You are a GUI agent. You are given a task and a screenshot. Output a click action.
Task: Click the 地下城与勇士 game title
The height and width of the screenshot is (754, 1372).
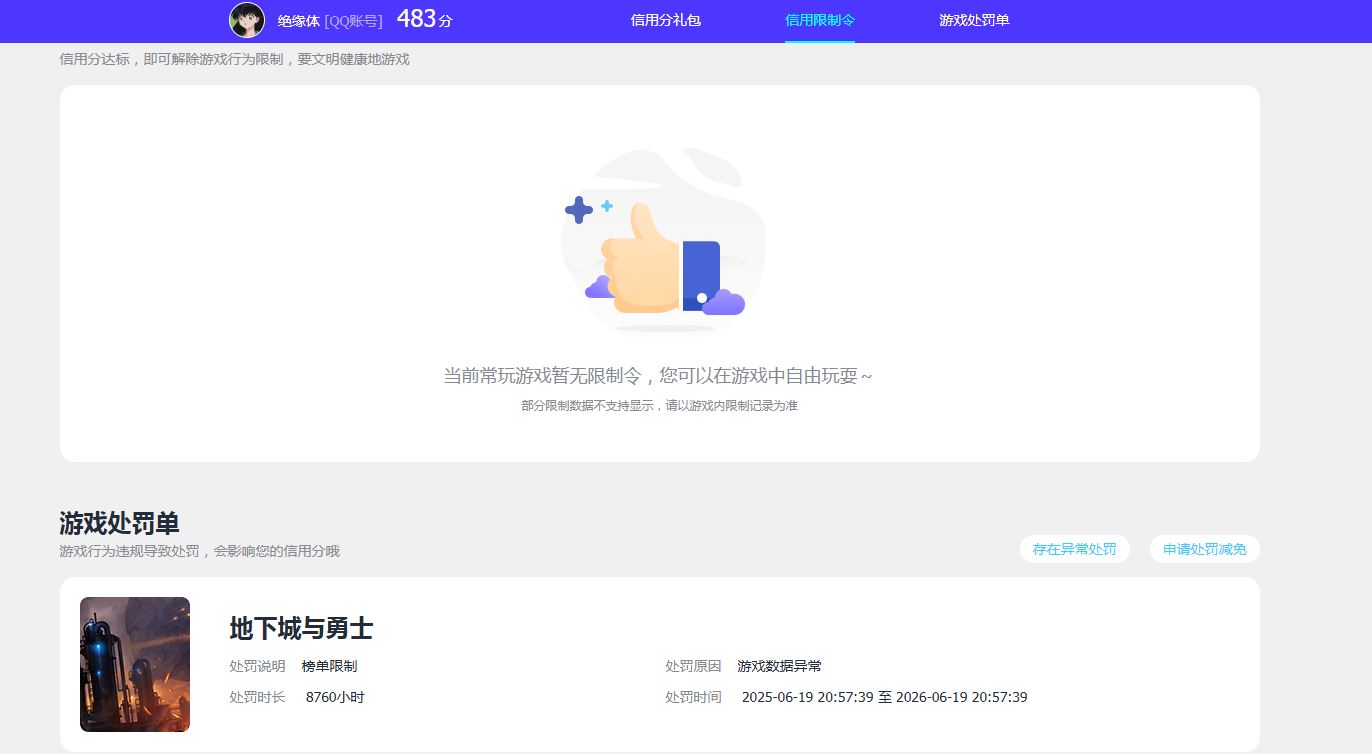click(301, 628)
